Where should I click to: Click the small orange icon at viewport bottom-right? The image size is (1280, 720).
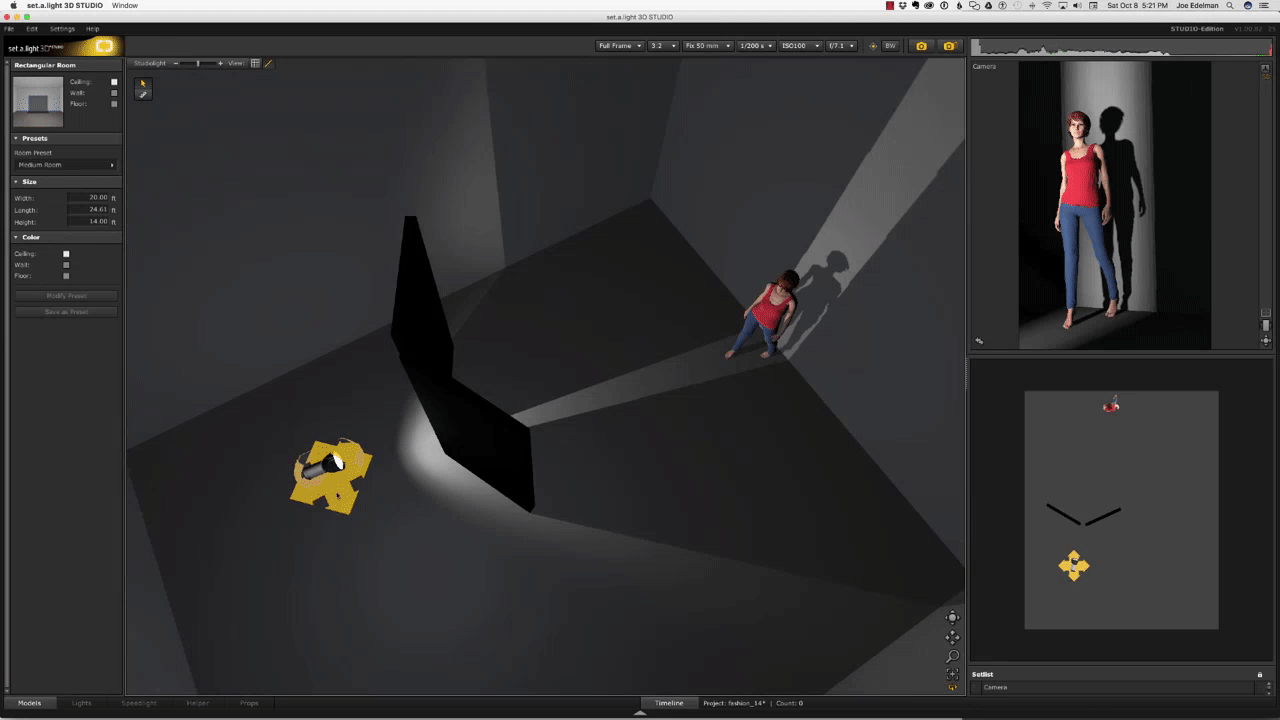(x=952, y=687)
